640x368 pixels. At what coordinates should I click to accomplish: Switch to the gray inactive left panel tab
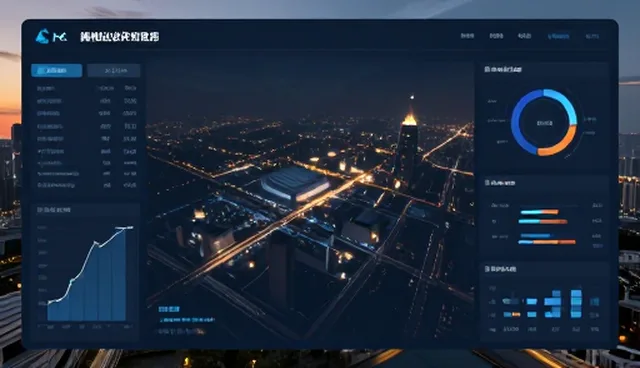tap(114, 71)
